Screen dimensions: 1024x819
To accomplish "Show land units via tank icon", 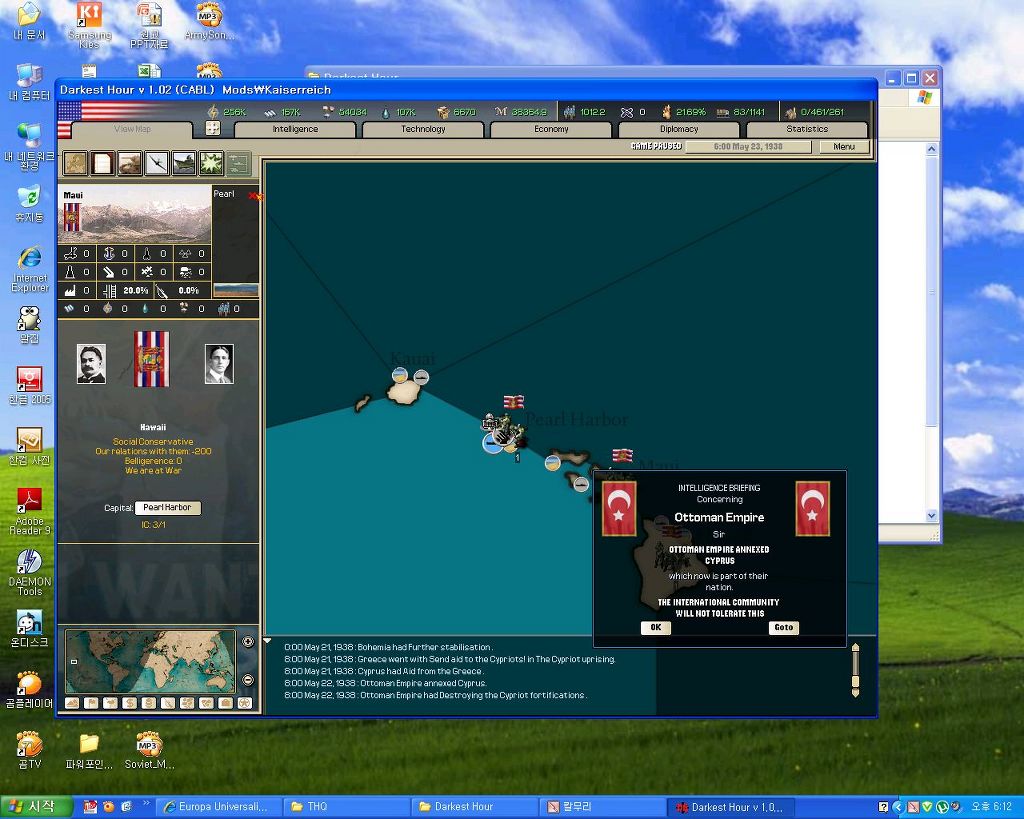I will pos(129,163).
